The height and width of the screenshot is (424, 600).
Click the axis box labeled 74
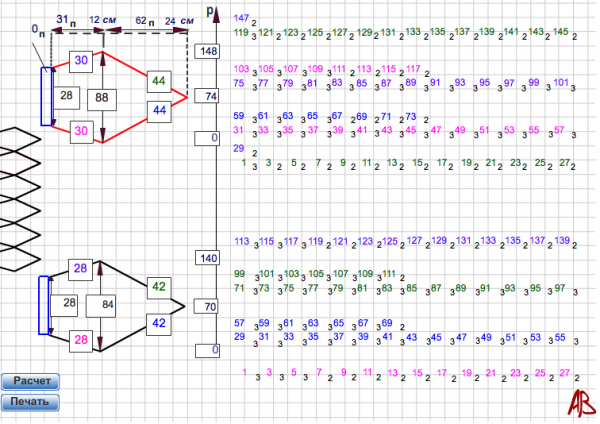(208, 96)
